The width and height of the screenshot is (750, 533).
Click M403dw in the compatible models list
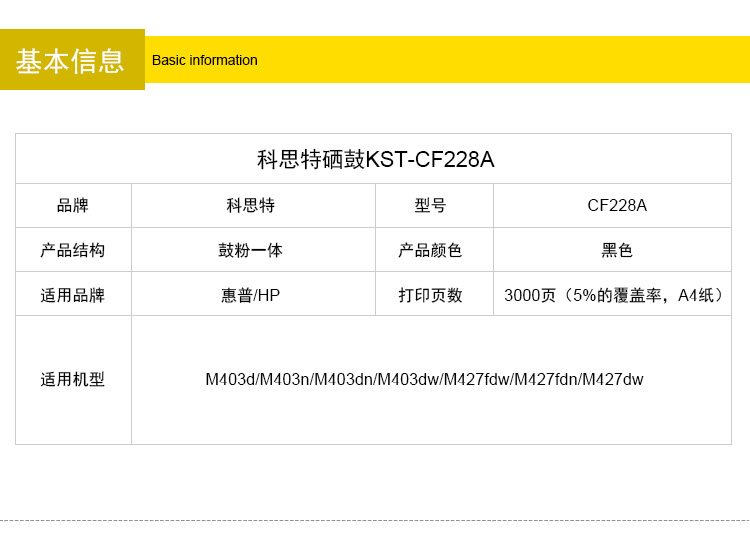click(407, 380)
